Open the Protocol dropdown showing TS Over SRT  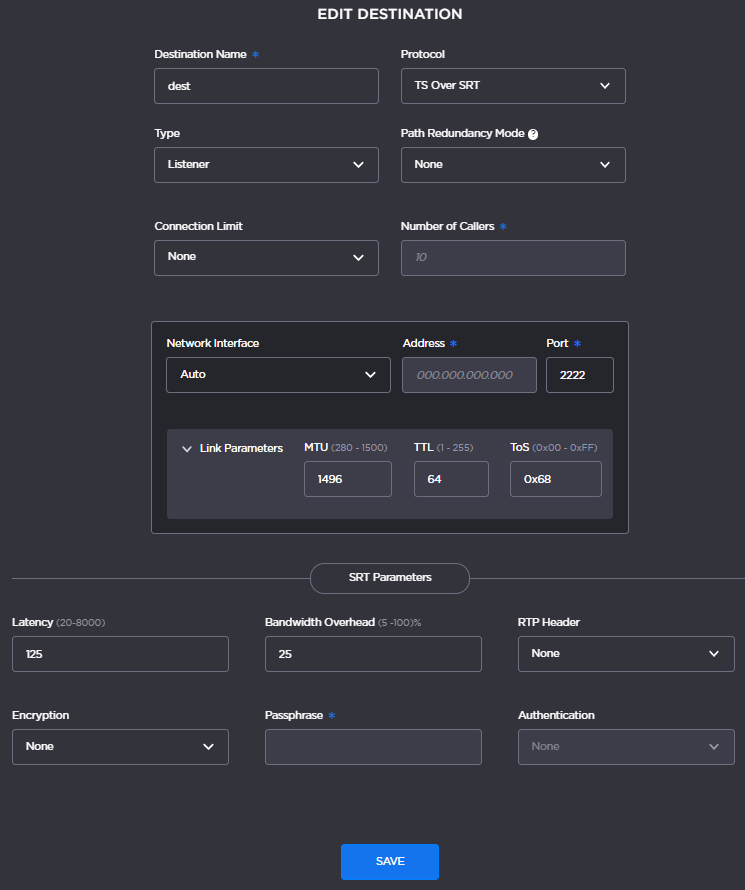pos(513,86)
